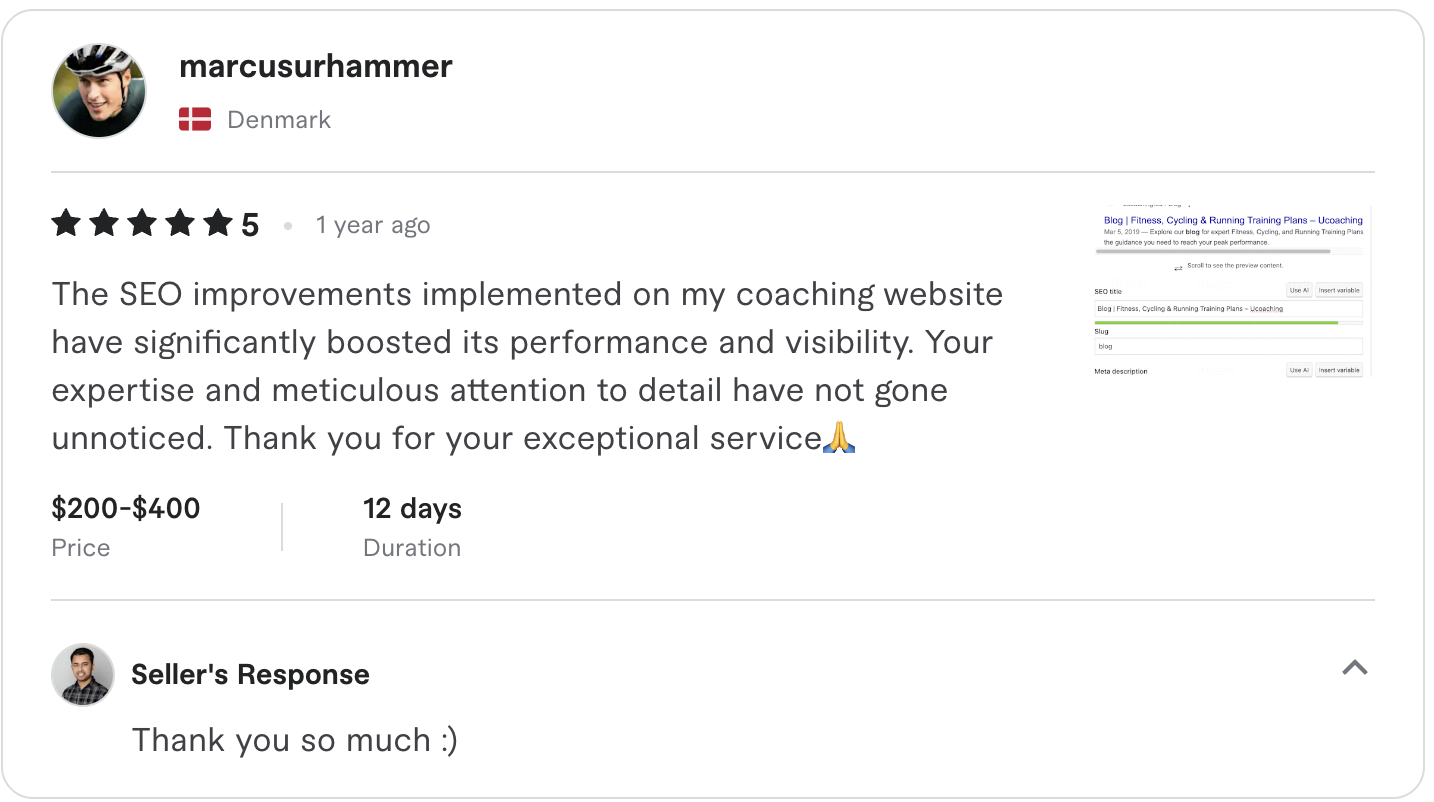This screenshot has width=1434, height=802.
Task: Click the Insert variable button next to Meta description
Action: [x=1339, y=369]
